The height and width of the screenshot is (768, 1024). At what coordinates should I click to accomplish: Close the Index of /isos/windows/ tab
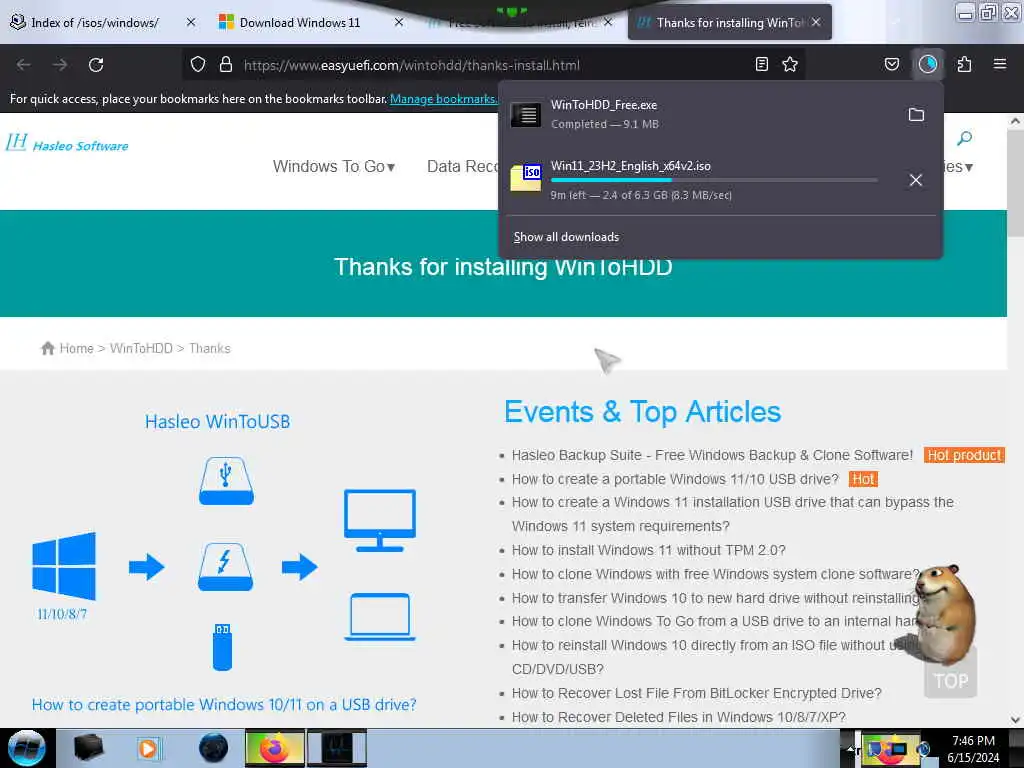click(191, 22)
